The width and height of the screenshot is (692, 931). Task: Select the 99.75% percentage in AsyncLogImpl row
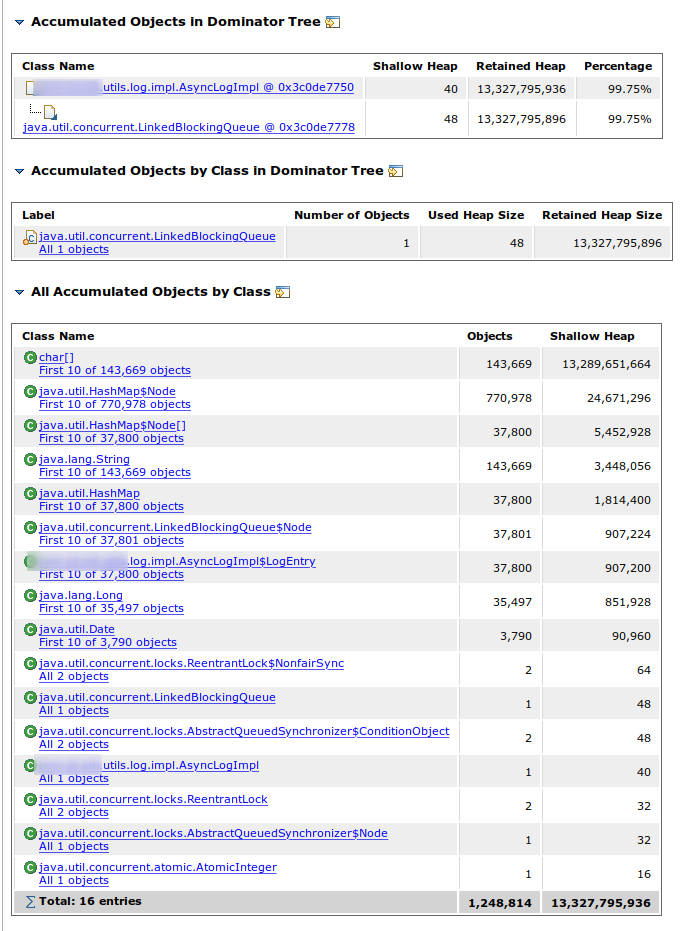(630, 89)
